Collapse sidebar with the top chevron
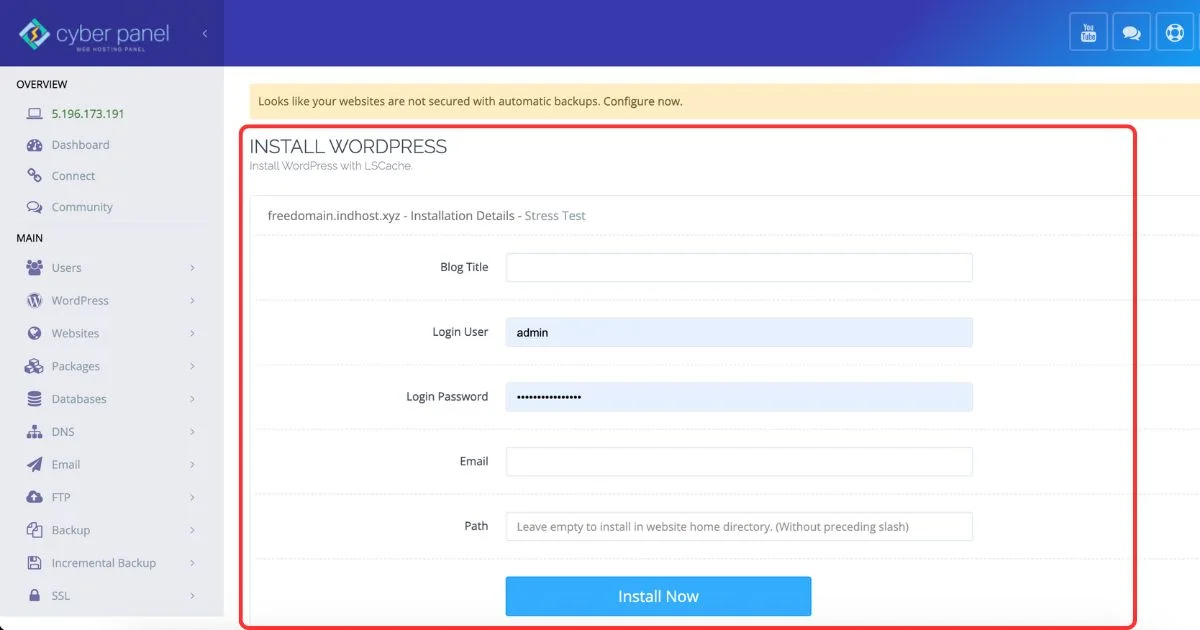 (x=204, y=33)
